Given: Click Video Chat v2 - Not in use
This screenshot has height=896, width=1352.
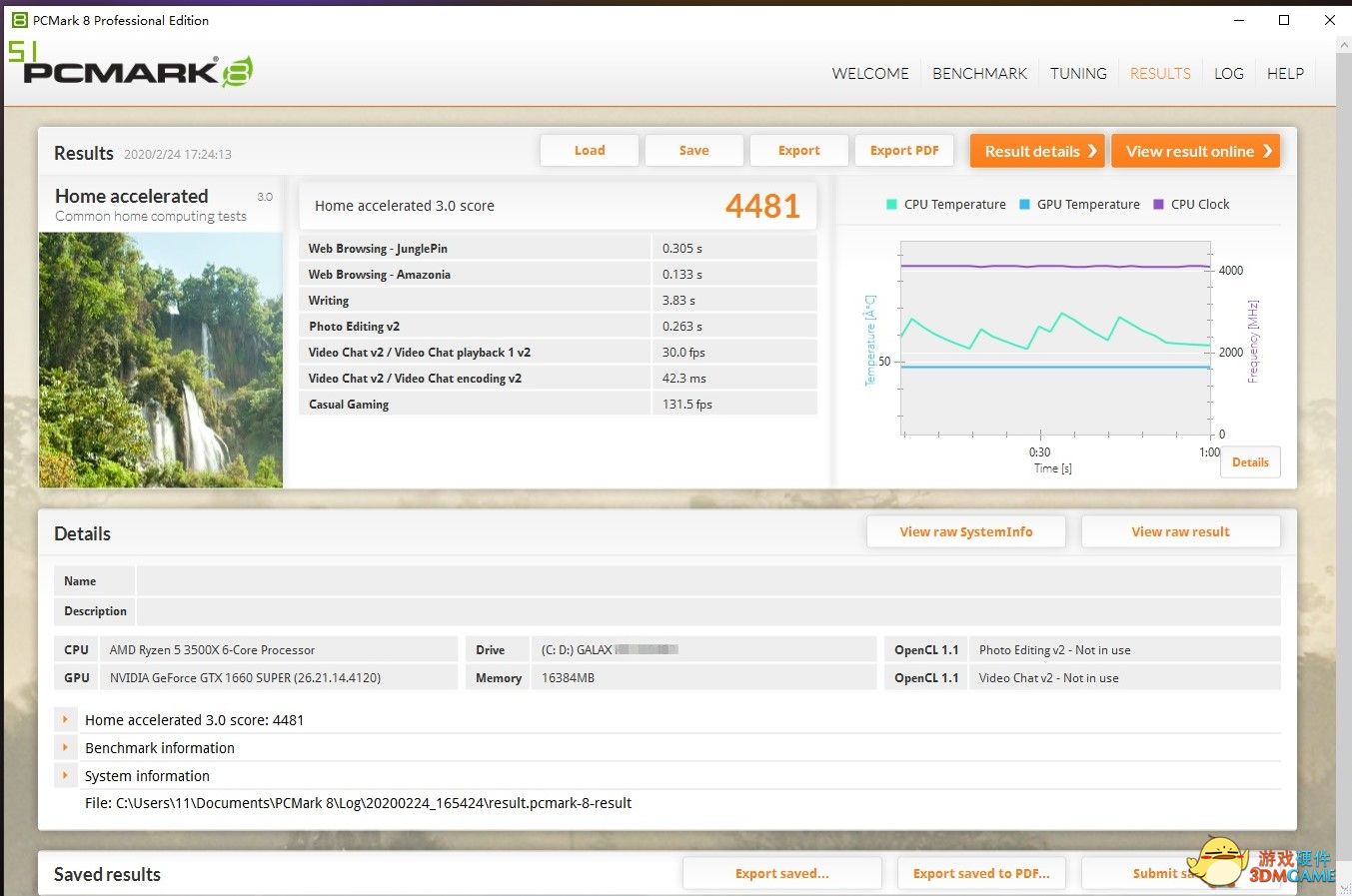Looking at the screenshot, I should (1048, 678).
